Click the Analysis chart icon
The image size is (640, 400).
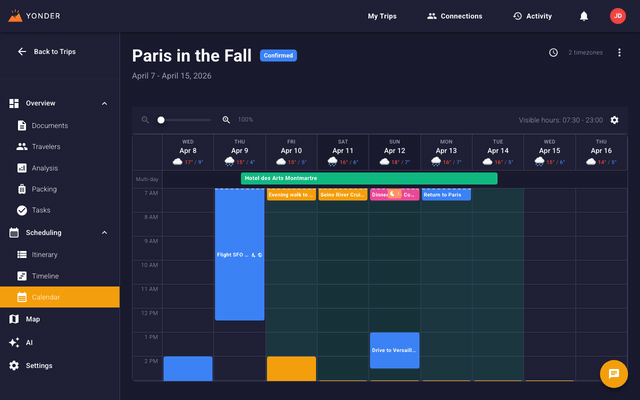[x=22, y=168]
